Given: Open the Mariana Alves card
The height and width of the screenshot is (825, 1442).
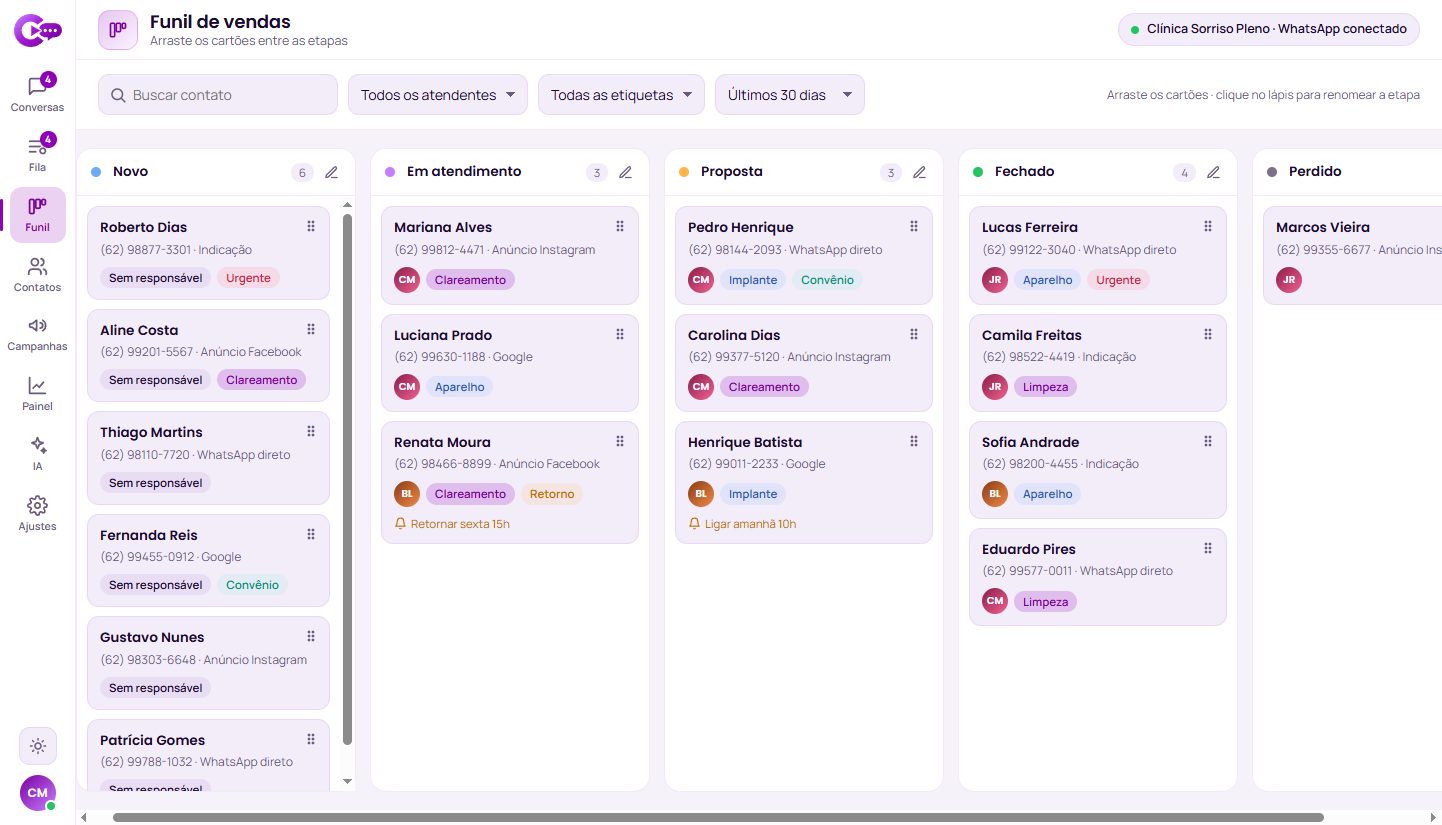Looking at the screenshot, I should 510,255.
